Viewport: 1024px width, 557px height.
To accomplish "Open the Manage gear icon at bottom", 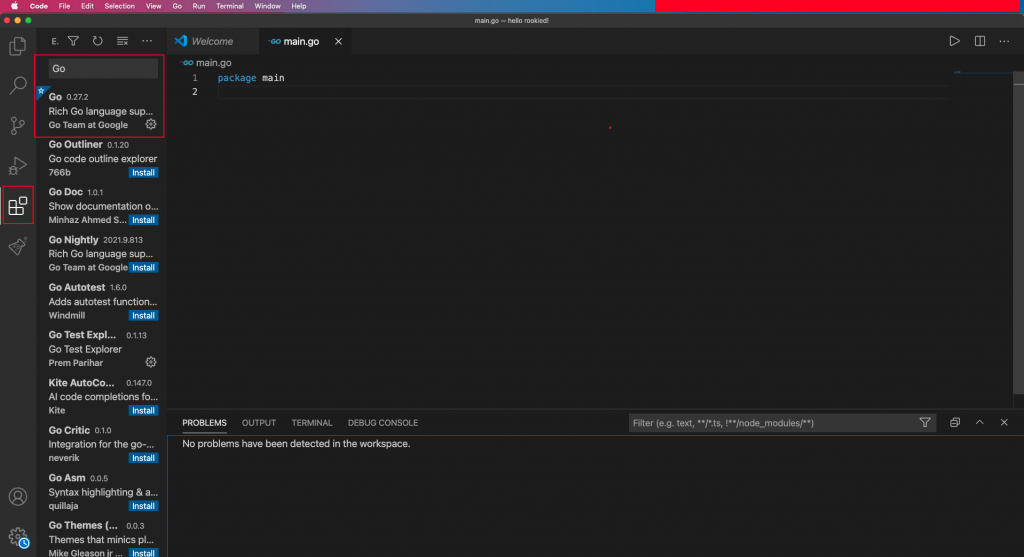I will pos(18,537).
